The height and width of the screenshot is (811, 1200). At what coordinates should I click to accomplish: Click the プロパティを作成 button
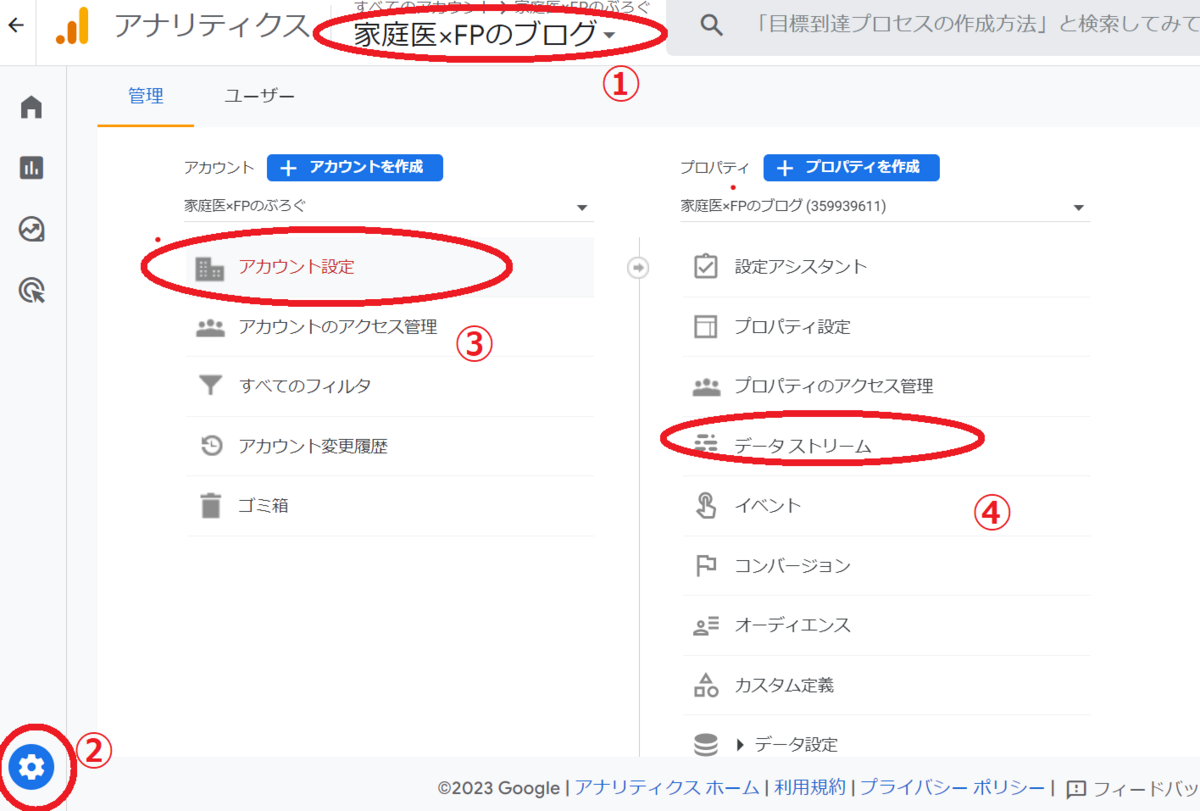851,167
